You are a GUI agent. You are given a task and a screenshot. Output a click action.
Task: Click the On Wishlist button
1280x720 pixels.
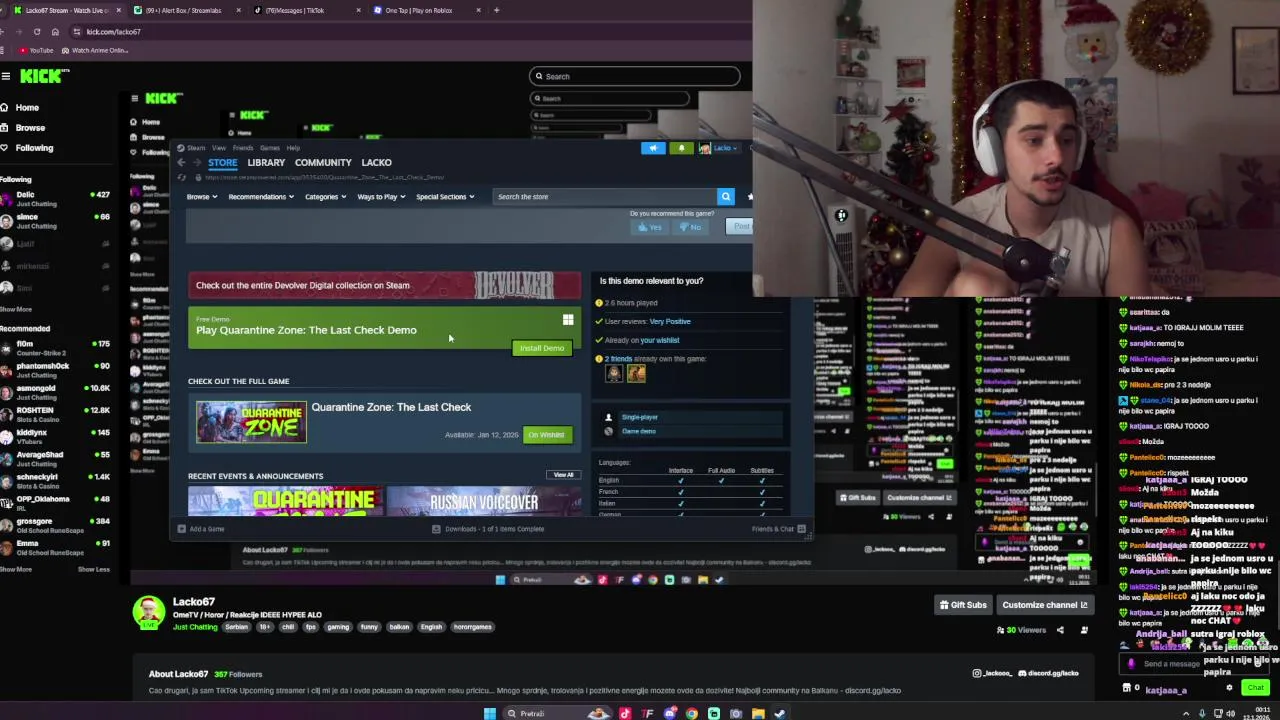click(x=546, y=435)
